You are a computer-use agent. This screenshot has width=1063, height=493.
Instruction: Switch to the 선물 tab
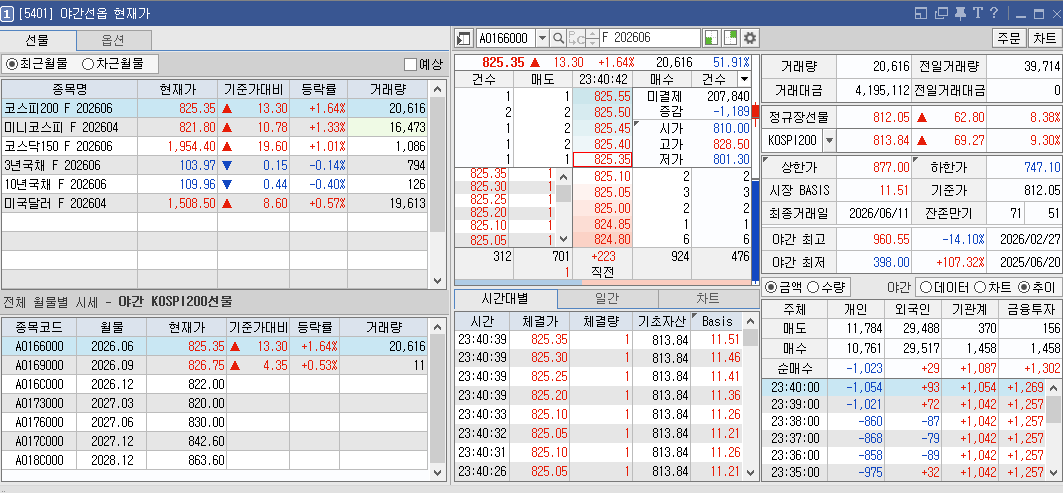(38, 41)
